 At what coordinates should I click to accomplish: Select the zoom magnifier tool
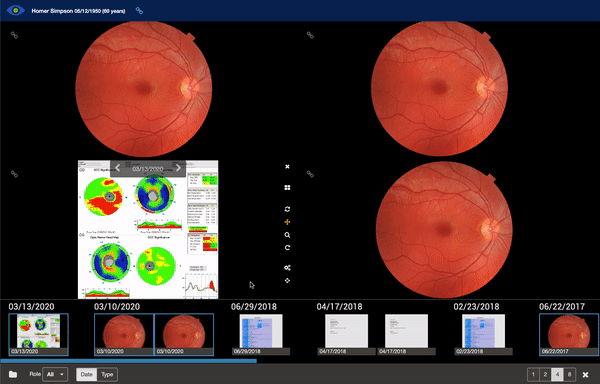(287, 235)
